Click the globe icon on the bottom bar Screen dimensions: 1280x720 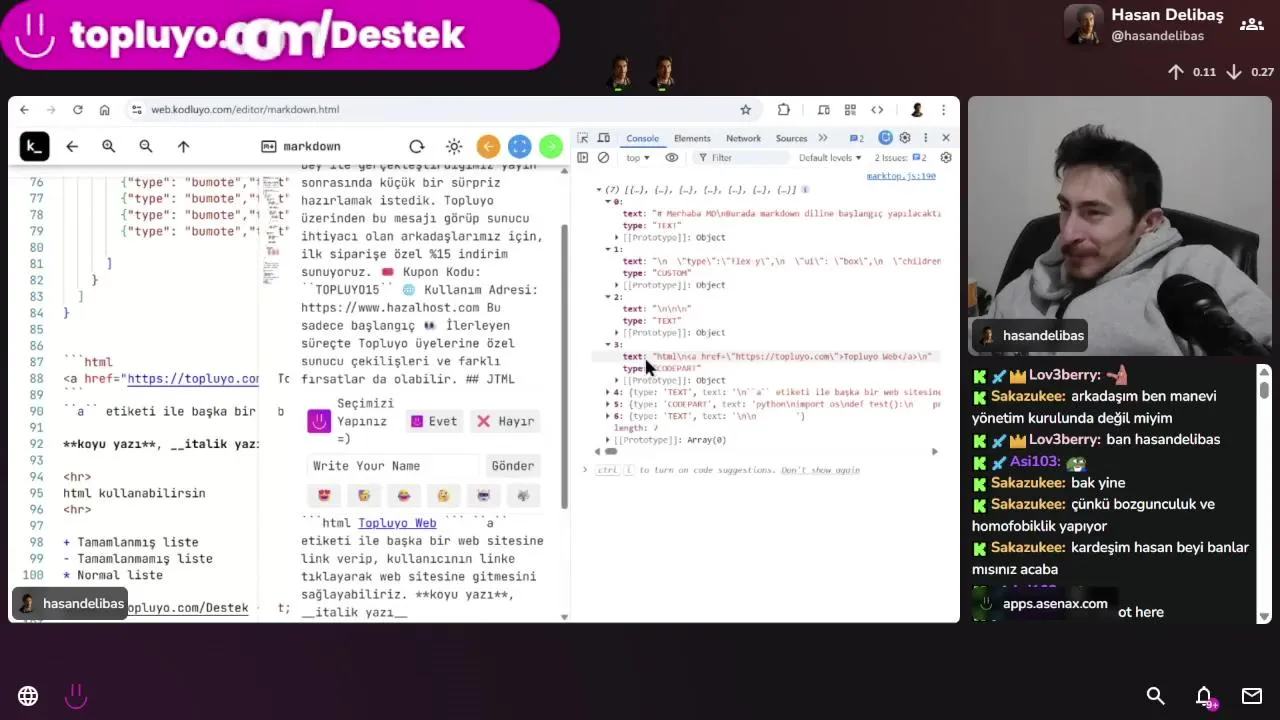point(28,696)
